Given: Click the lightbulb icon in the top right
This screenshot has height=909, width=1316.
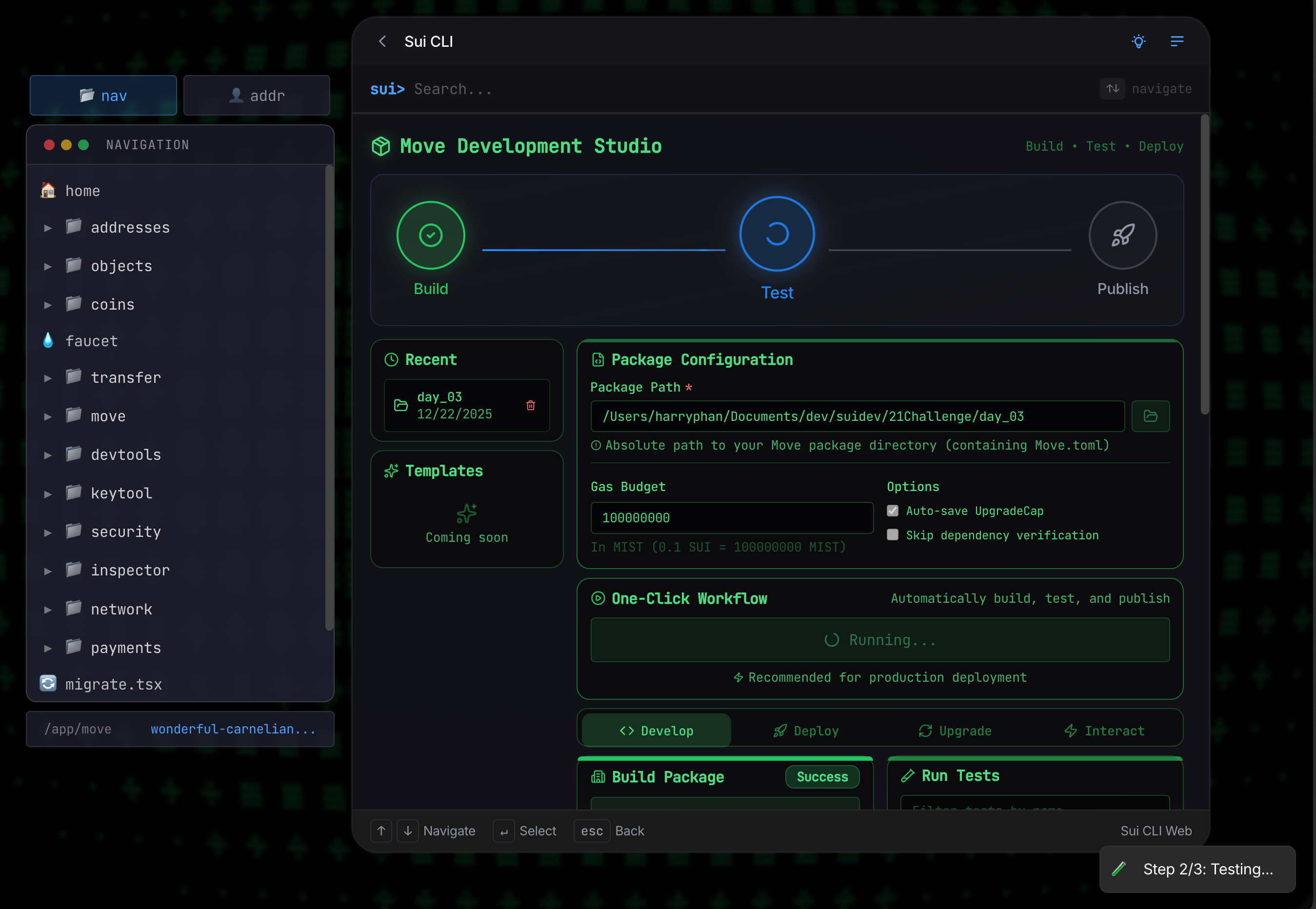Looking at the screenshot, I should click(x=1139, y=41).
